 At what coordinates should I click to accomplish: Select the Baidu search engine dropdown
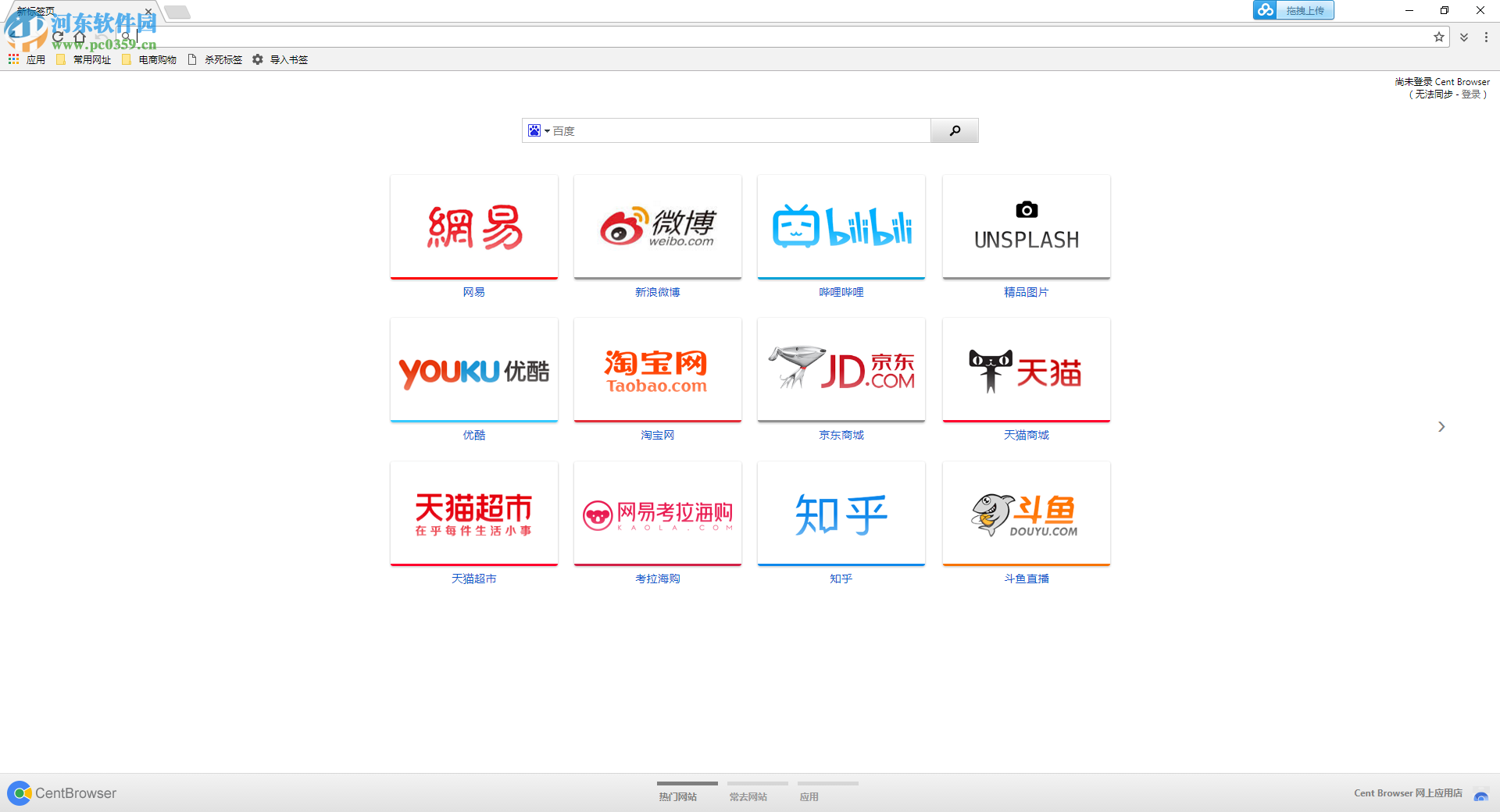pos(537,130)
